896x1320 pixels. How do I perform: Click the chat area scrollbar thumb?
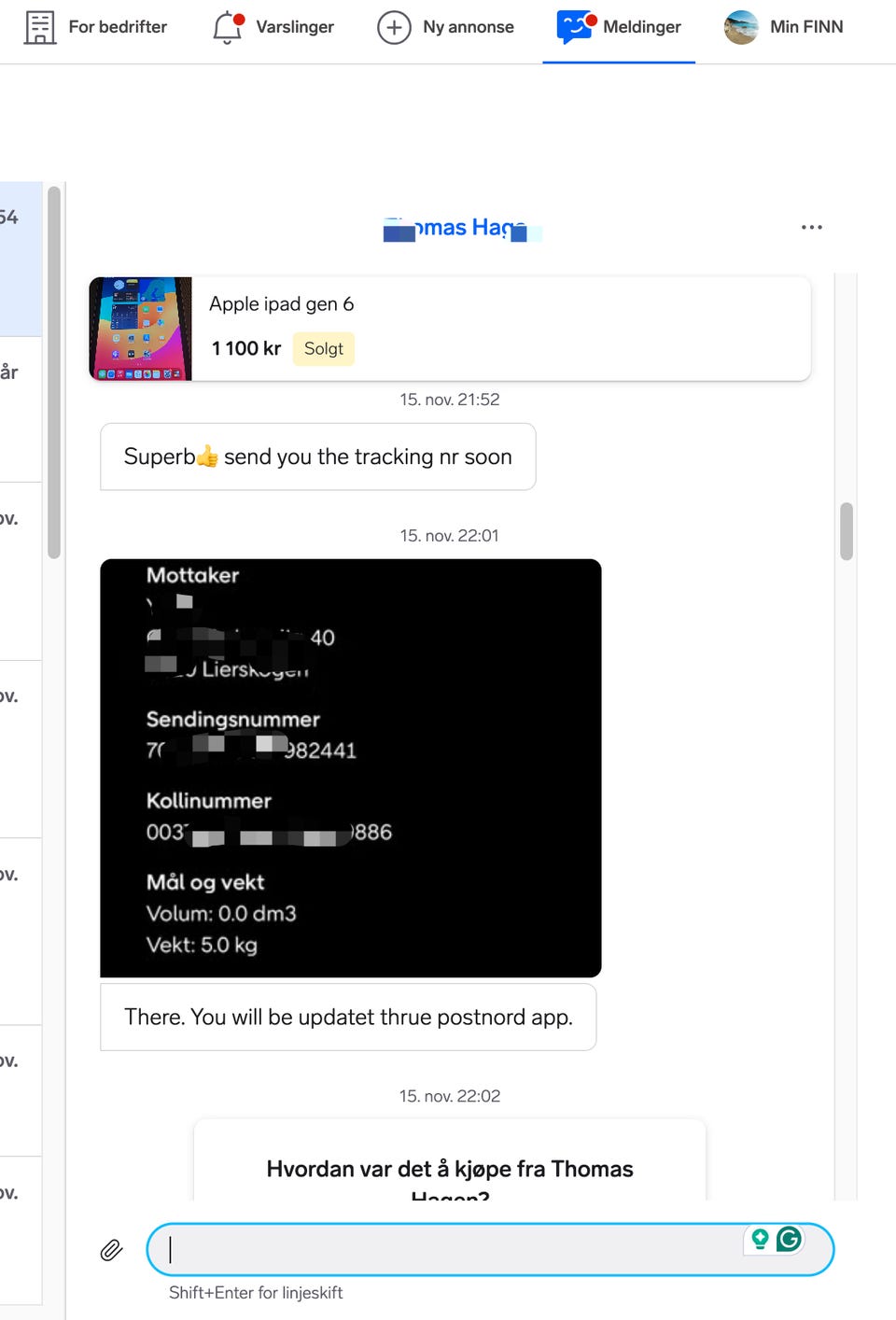point(847,531)
